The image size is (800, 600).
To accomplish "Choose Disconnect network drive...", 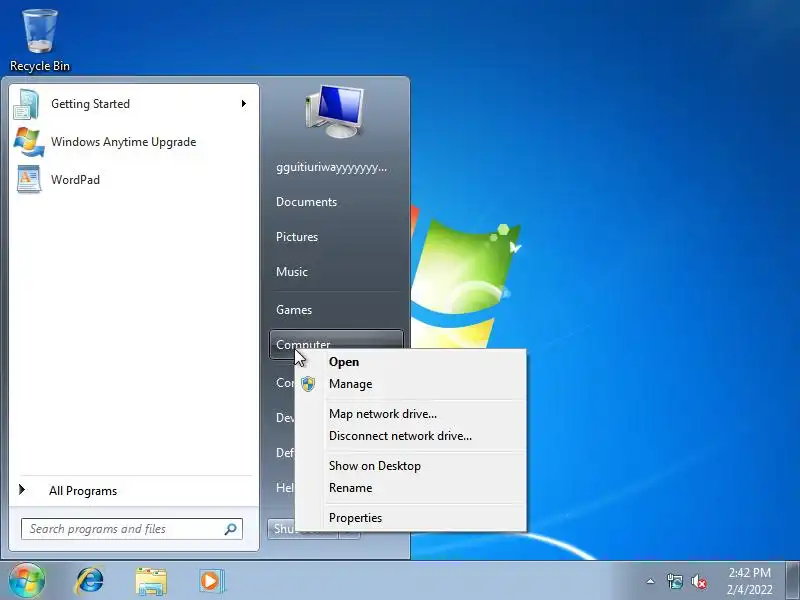I will 410,436.
